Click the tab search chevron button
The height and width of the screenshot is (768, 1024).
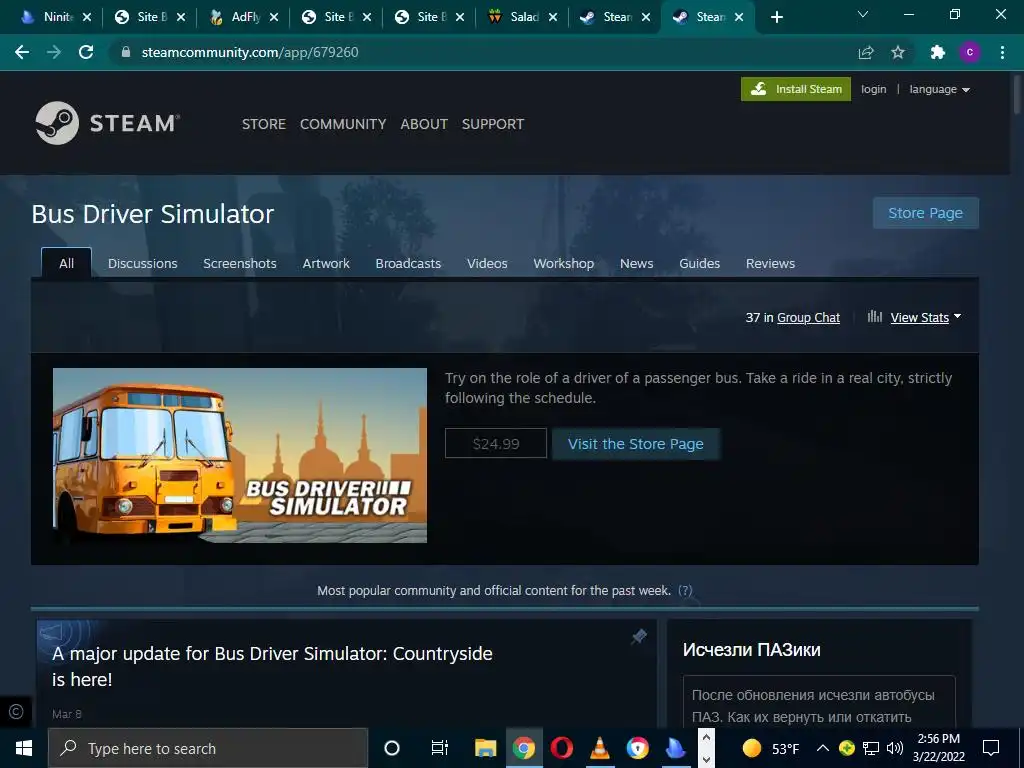point(863,14)
